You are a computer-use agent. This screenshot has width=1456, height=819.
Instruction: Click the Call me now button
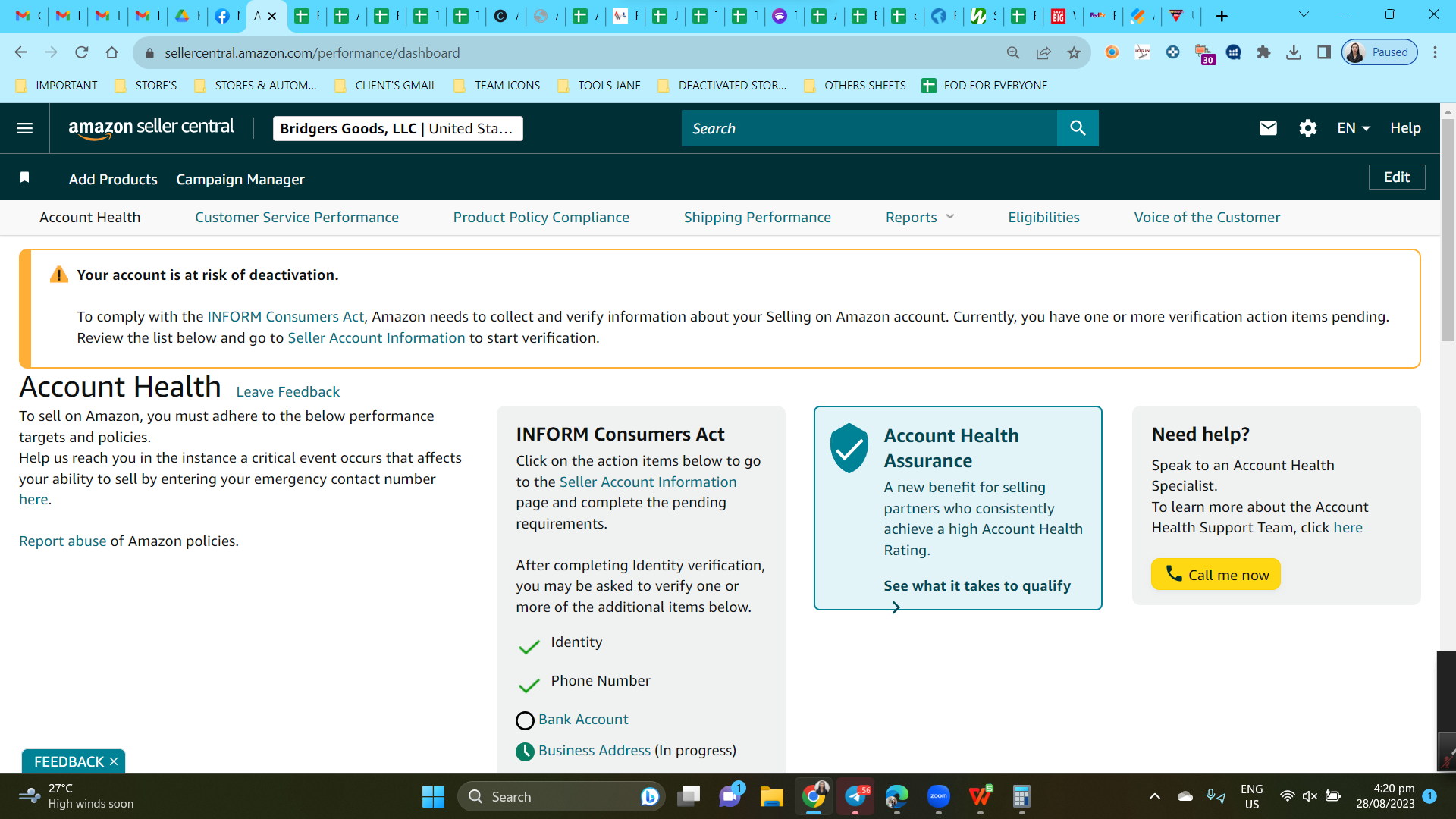pos(1216,574)
